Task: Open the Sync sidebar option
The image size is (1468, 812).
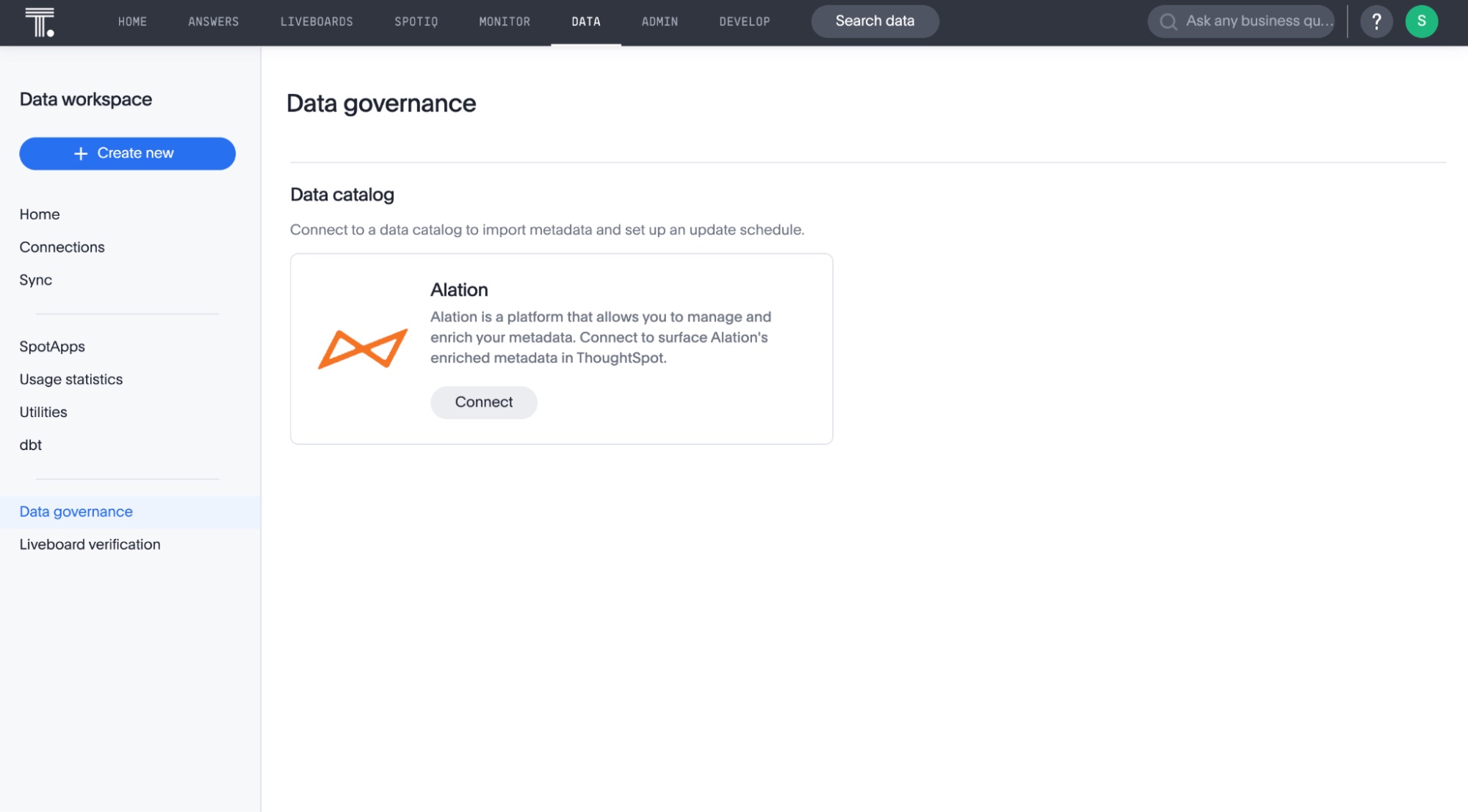Action: click(35, 280)
